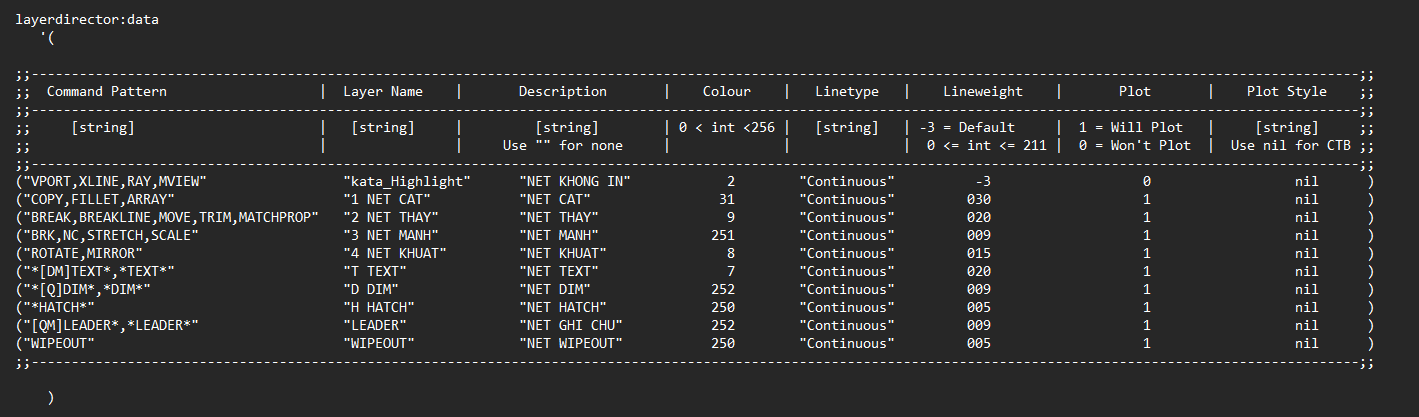Click the "NET KHONG IN" description string
This screenshot has height=417, width=1419.
pos(575,181)
